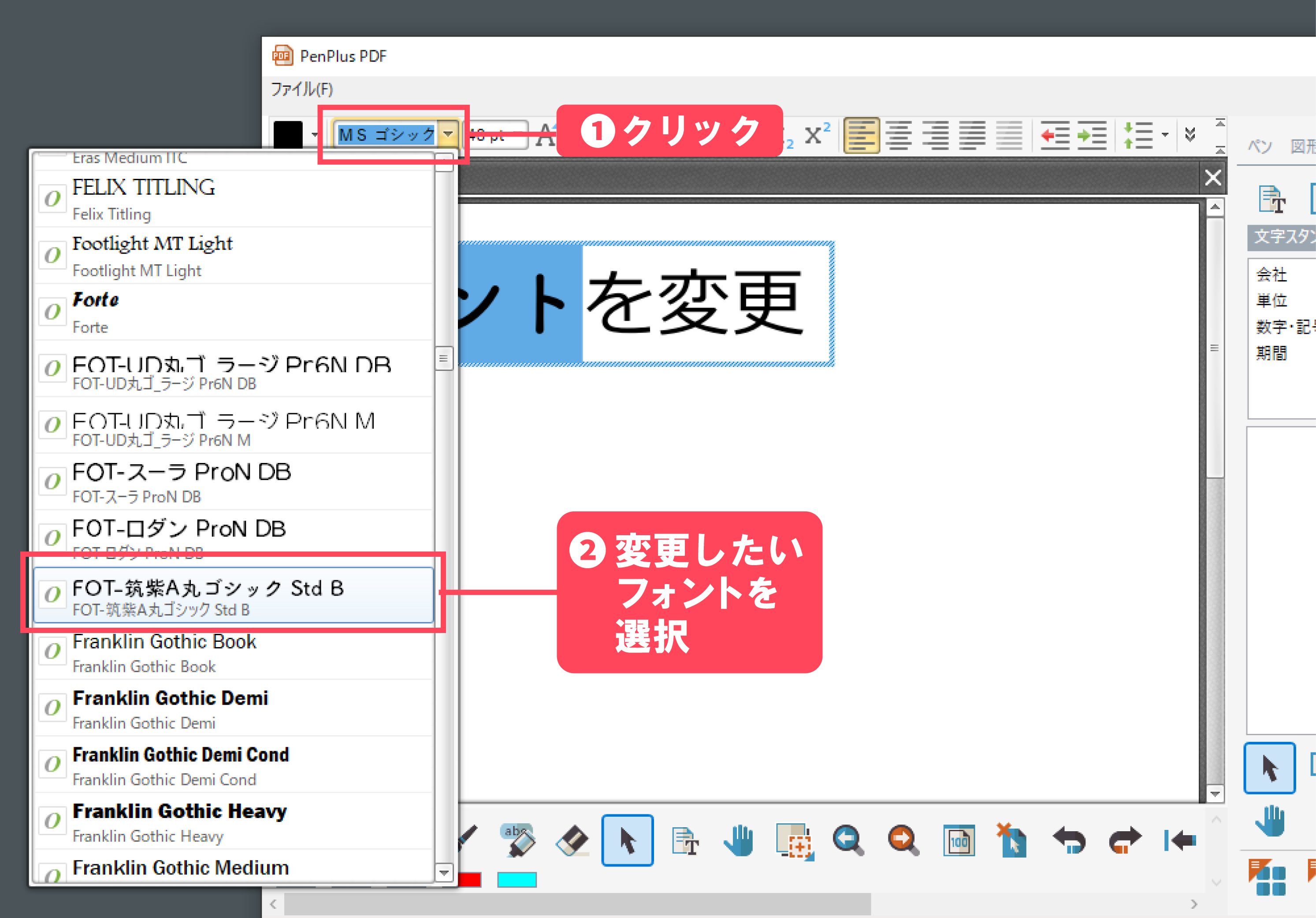Jump to first page arrow
Screen dimensions: 1316x918
[1180, 840]
